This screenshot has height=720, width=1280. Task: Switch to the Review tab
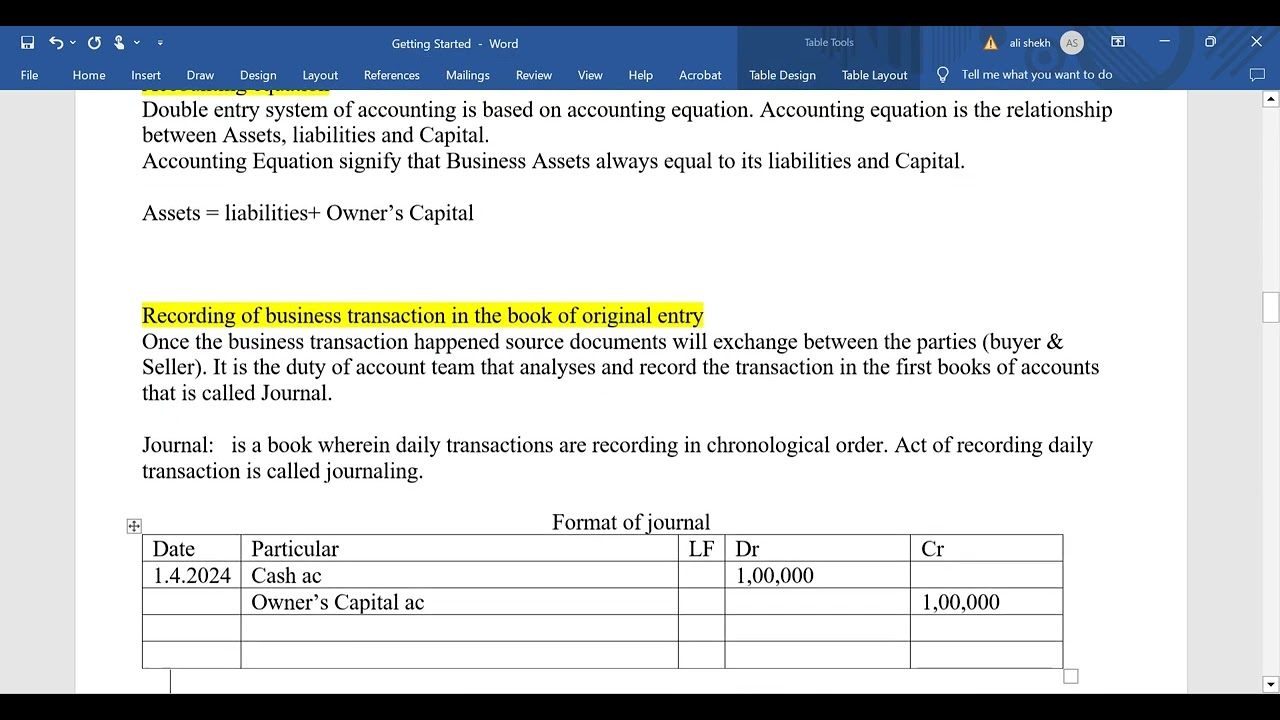[x=534, y=75]
